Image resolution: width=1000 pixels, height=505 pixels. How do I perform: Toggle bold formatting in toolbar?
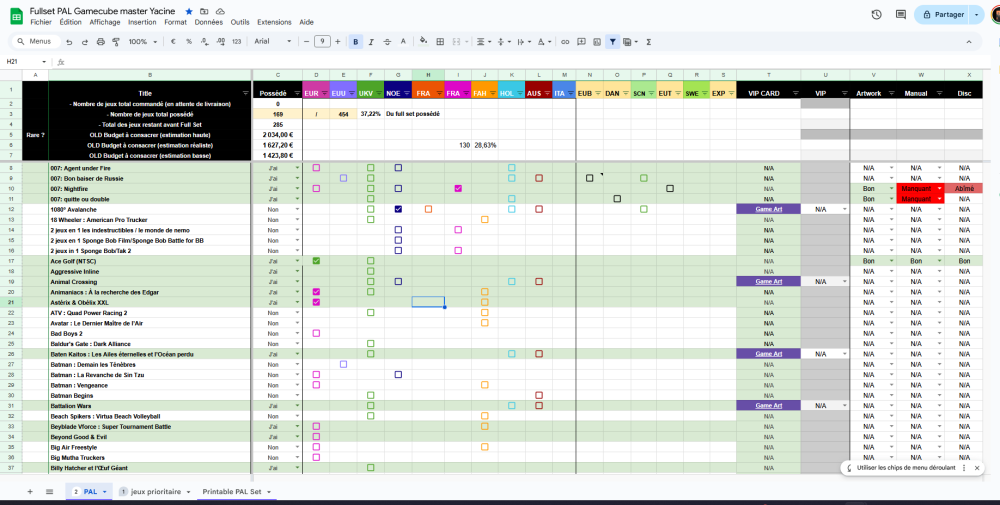(355, 42)
